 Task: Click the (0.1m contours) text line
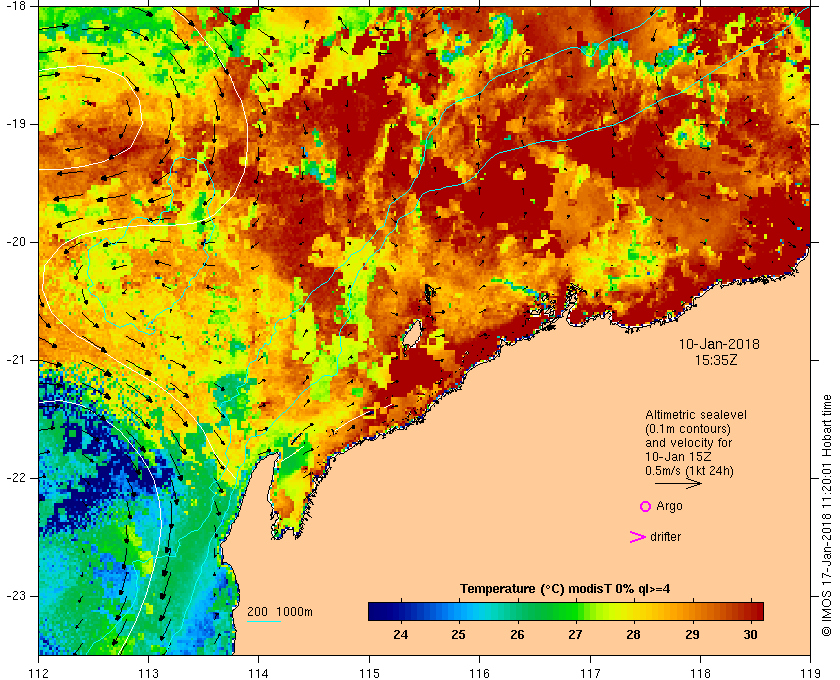point(688,429)
